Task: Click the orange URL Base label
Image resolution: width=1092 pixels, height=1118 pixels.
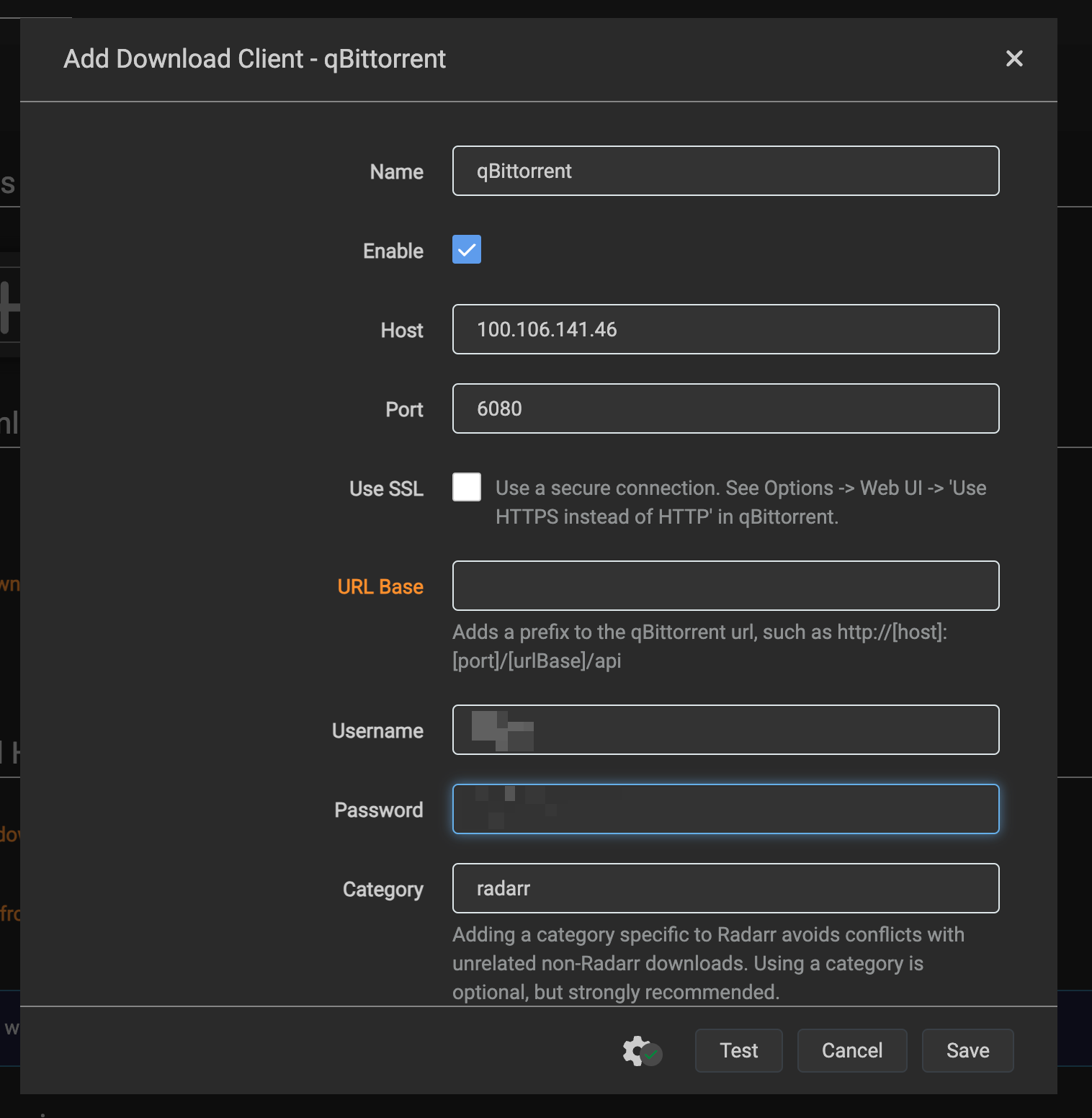Action: click(x=380, y=586)
